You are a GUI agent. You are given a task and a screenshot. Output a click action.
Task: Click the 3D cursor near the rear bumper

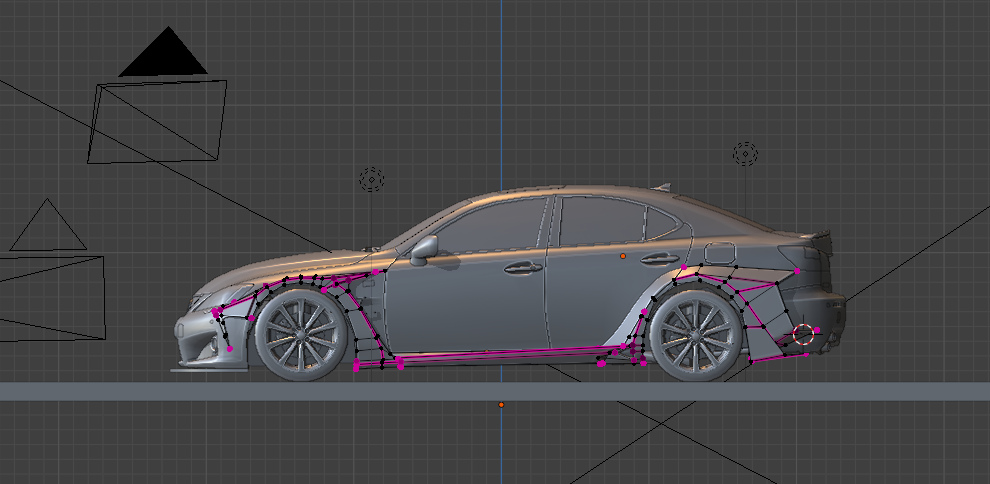pos(802,334)
